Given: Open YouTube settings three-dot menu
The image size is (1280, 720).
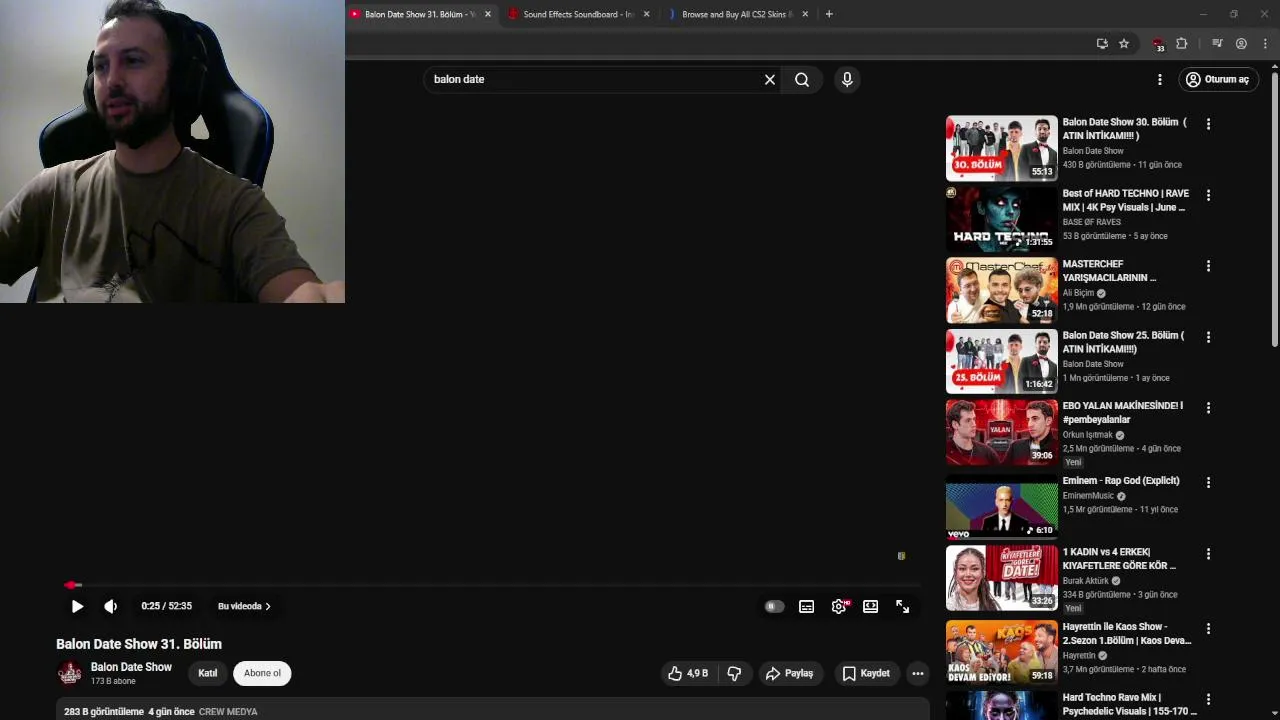Looking at the screenshot, I should tap(1160, 79).
